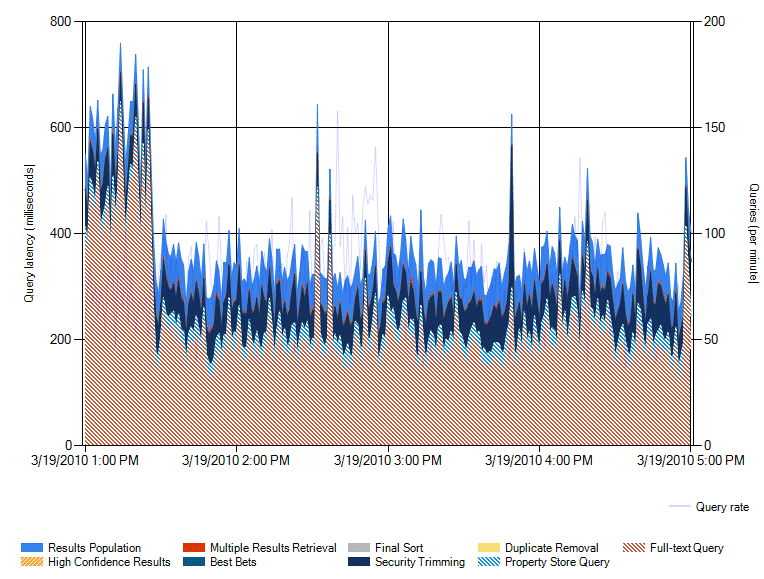Click the '3/19/2010 4:00 PM' axis label
The image size is (764, 579).
[539, 460]
